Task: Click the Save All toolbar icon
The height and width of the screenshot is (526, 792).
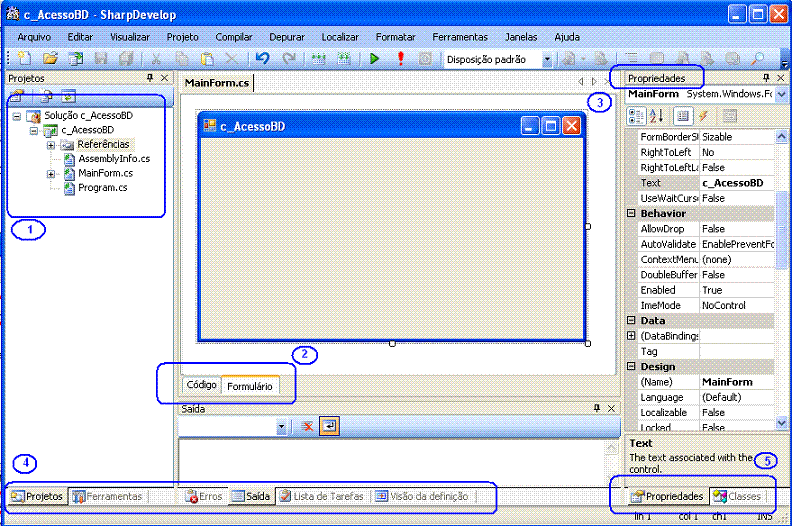Action: [126, 59]
